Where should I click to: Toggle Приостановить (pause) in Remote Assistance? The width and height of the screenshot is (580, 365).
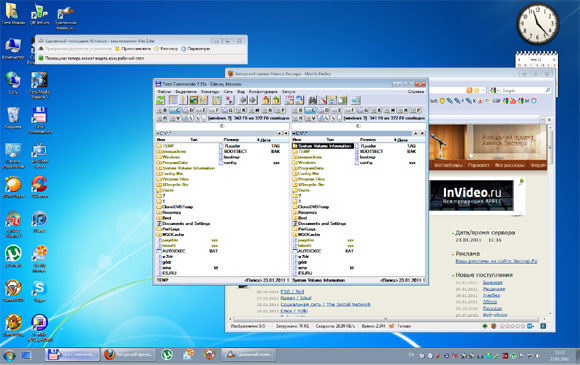pos(133,48)
